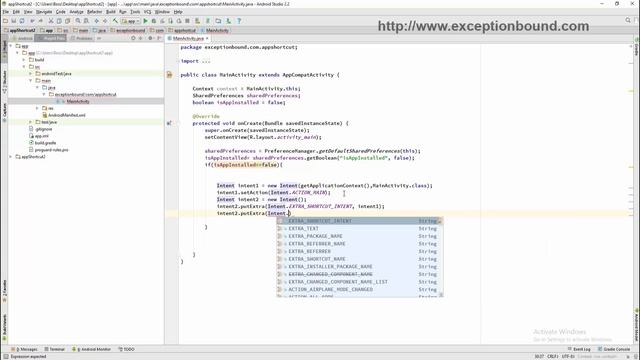Open the Refactor menu
Screen dimensions: 640x360
click(x=95, y=12)
